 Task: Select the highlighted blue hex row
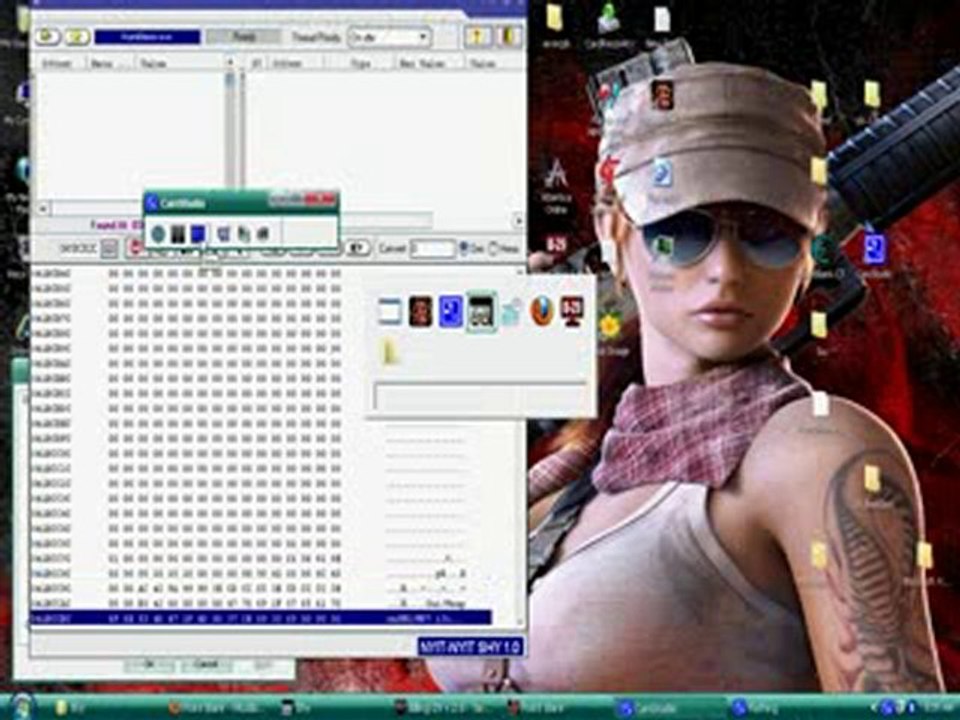pyautogui.click(x=261, y=618)
